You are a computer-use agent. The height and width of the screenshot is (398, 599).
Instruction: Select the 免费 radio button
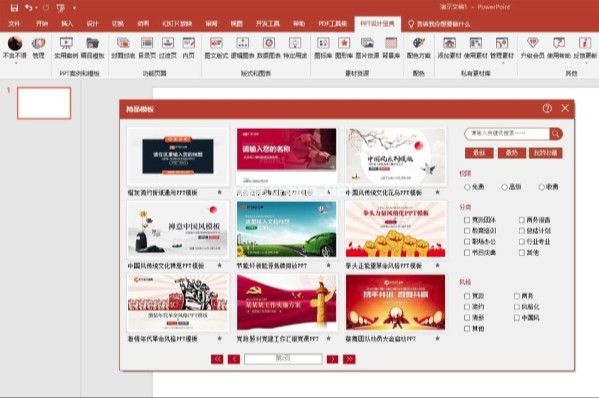(467, 187)
